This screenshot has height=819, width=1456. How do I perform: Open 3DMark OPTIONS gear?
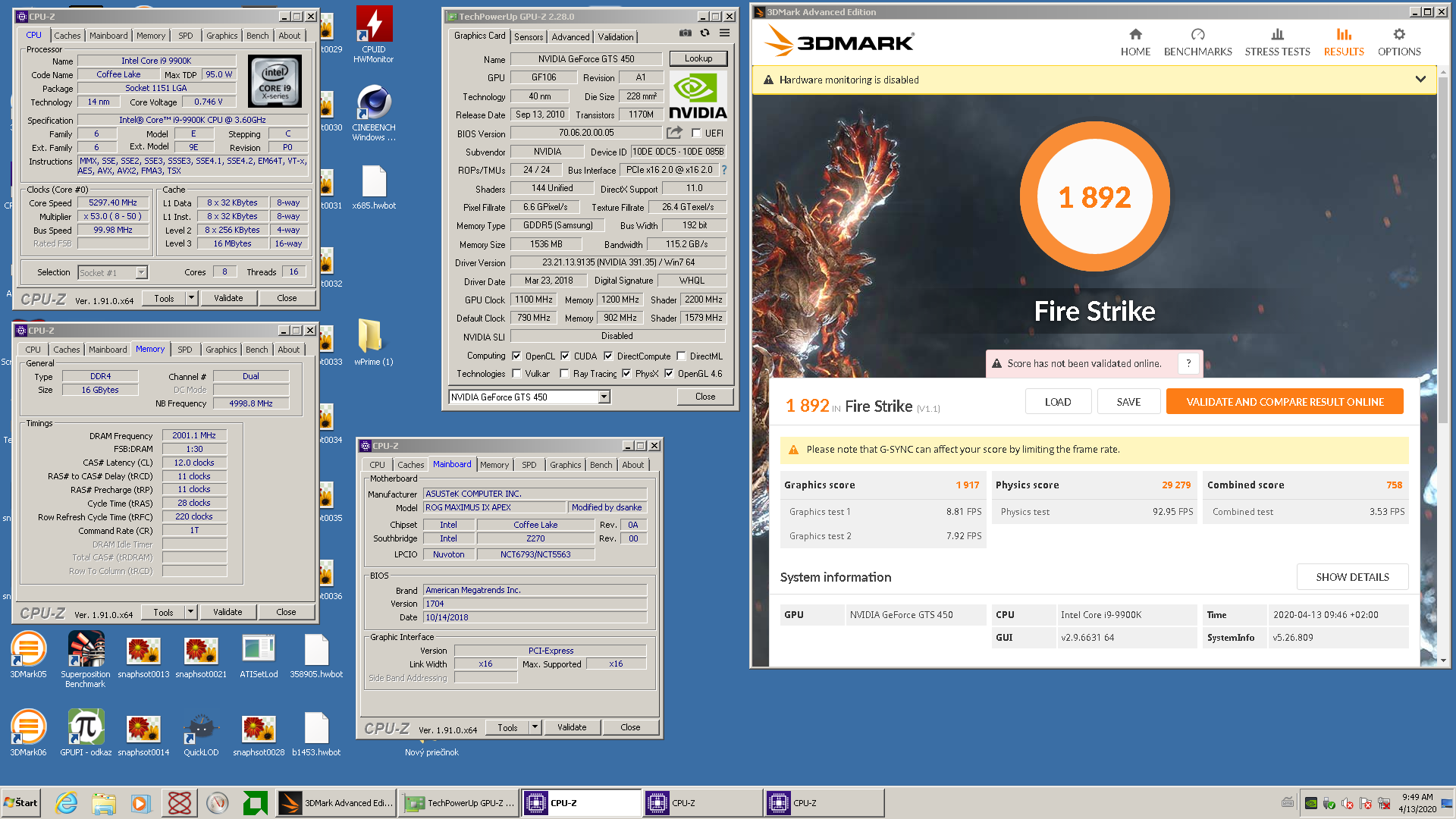pos(1399,42)
